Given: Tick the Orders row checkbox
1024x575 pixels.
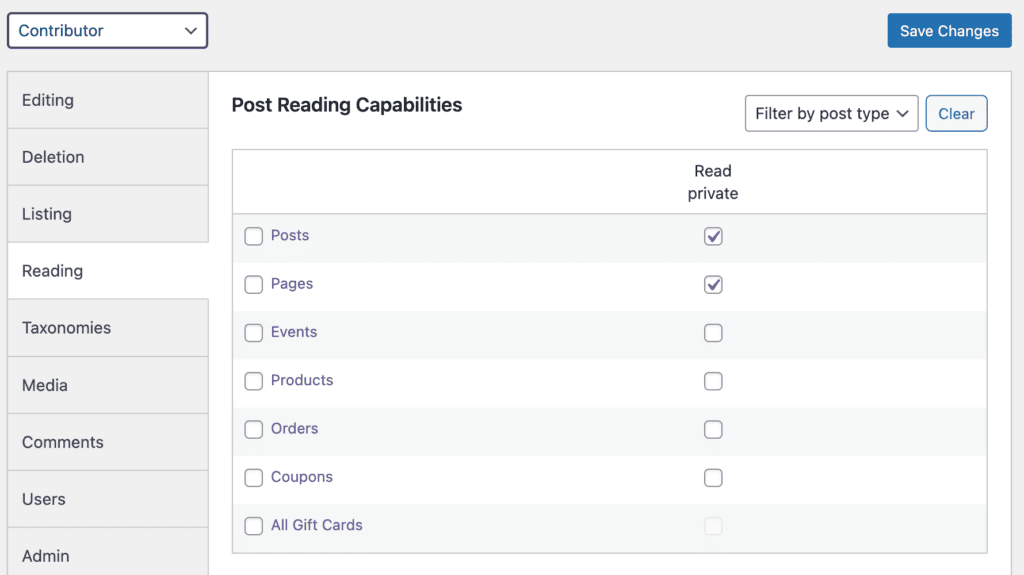Looking at the screenshot, I should [254, 430].
